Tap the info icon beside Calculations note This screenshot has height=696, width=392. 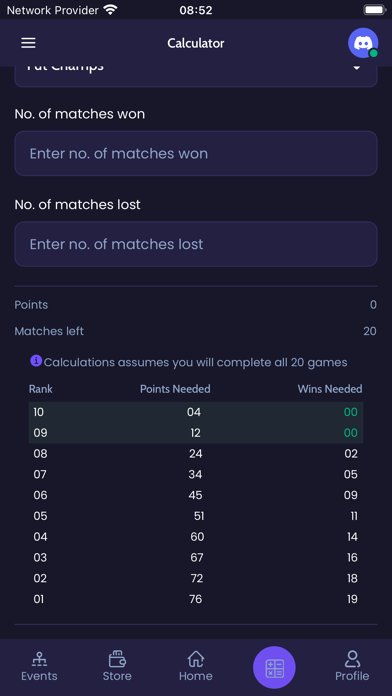(36, 360)
